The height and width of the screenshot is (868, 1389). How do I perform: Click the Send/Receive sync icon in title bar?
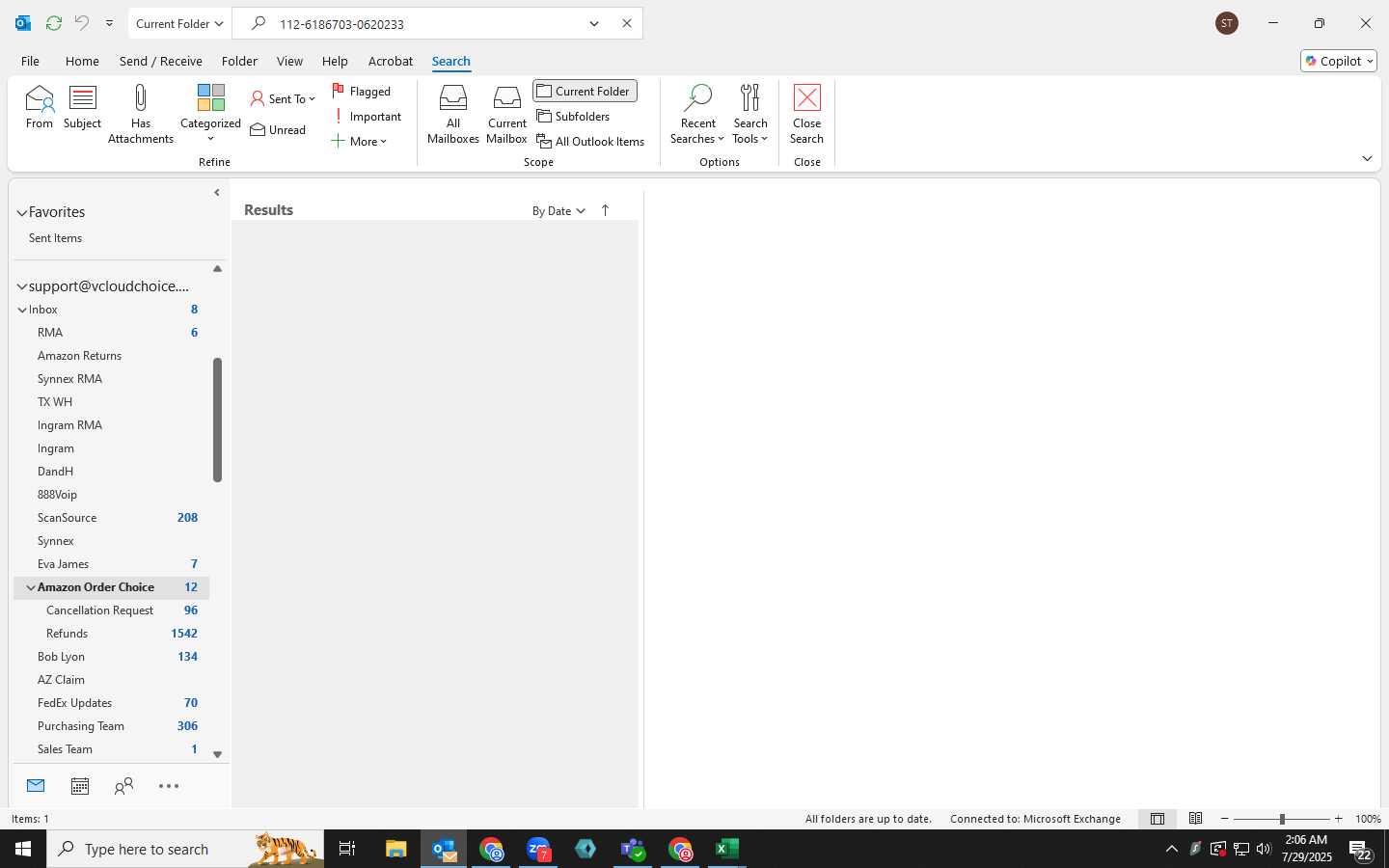[x=54, y=23]
